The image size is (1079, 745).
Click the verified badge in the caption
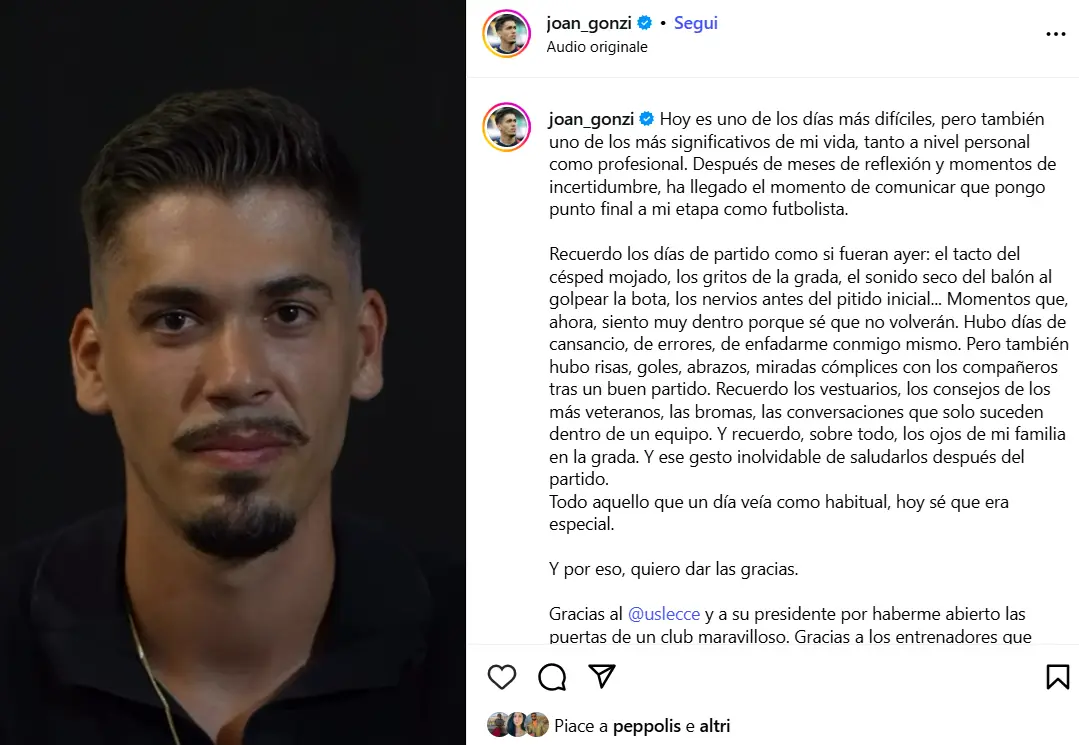pos(647,119)
